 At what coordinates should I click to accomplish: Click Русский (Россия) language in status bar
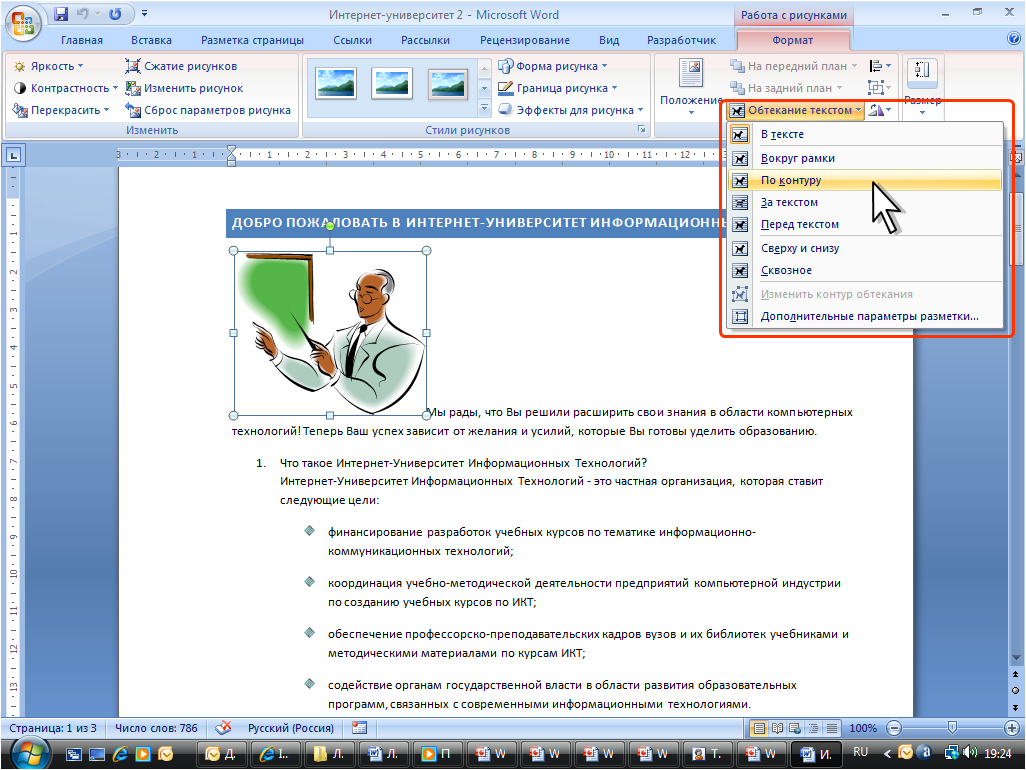[290, 728]
